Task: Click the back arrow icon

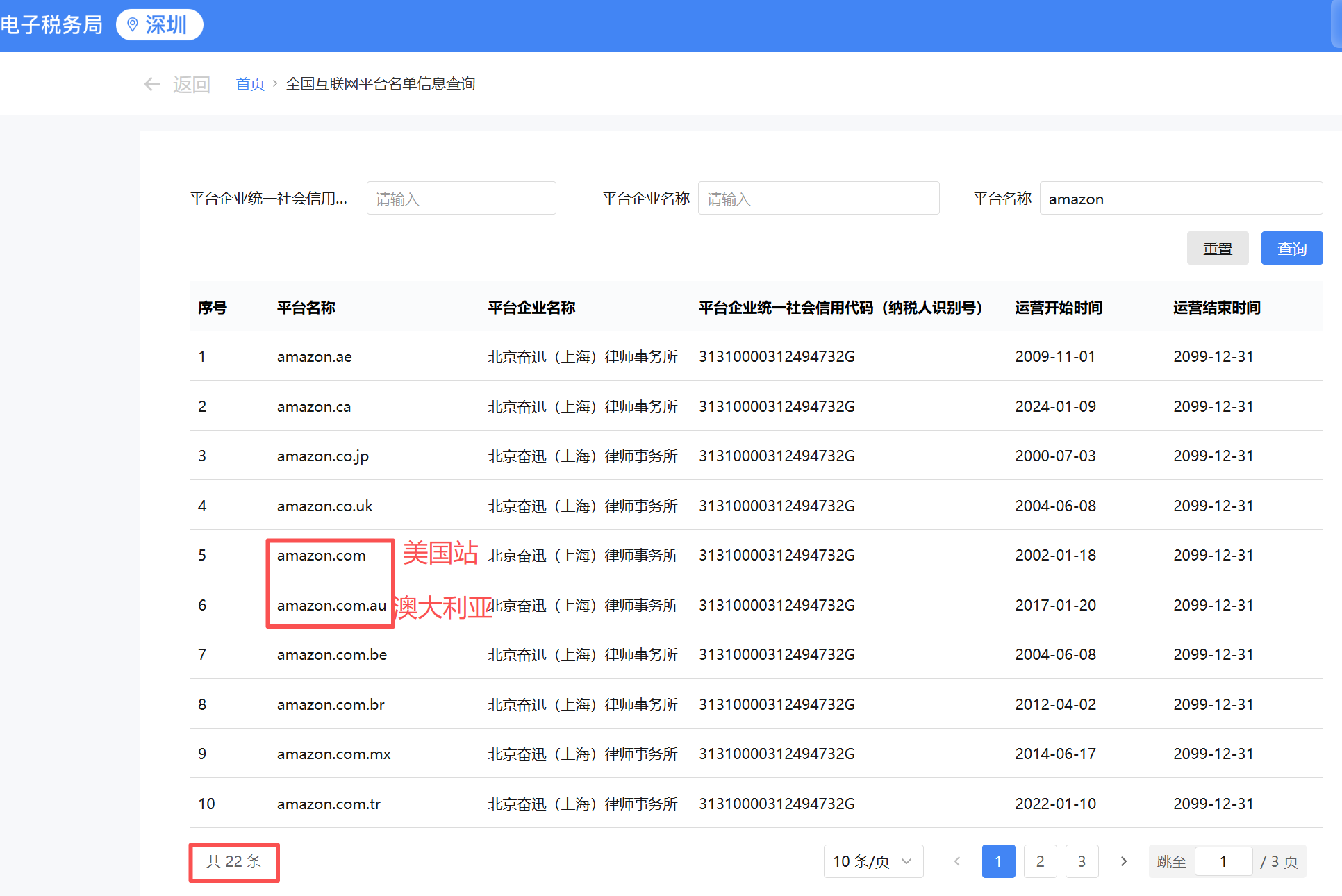Action: (151, 84)
